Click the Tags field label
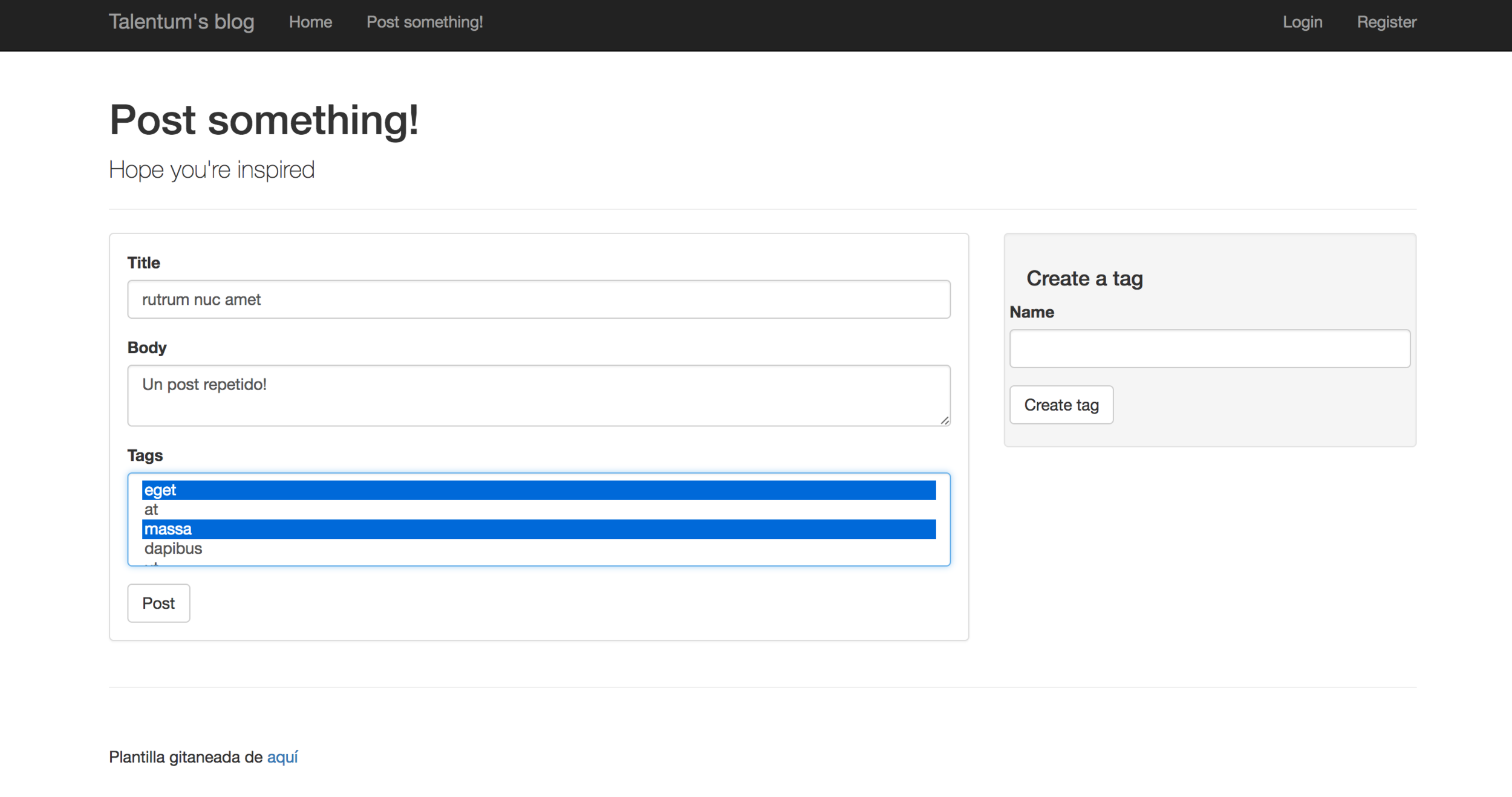 (x=145, y=455)
